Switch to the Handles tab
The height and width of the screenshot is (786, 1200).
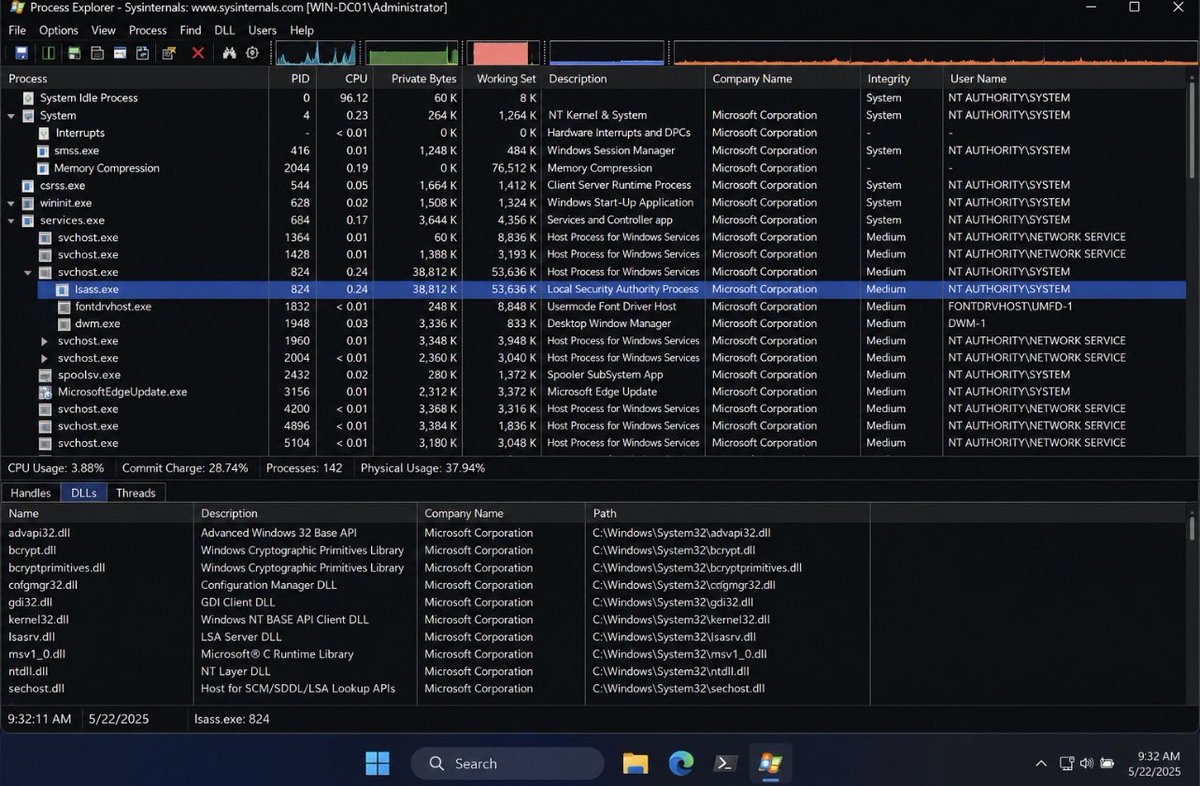coord(31,493)
